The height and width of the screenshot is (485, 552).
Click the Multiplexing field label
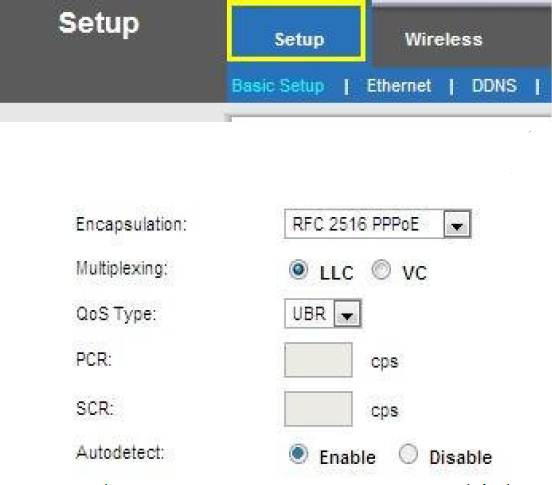122,269
